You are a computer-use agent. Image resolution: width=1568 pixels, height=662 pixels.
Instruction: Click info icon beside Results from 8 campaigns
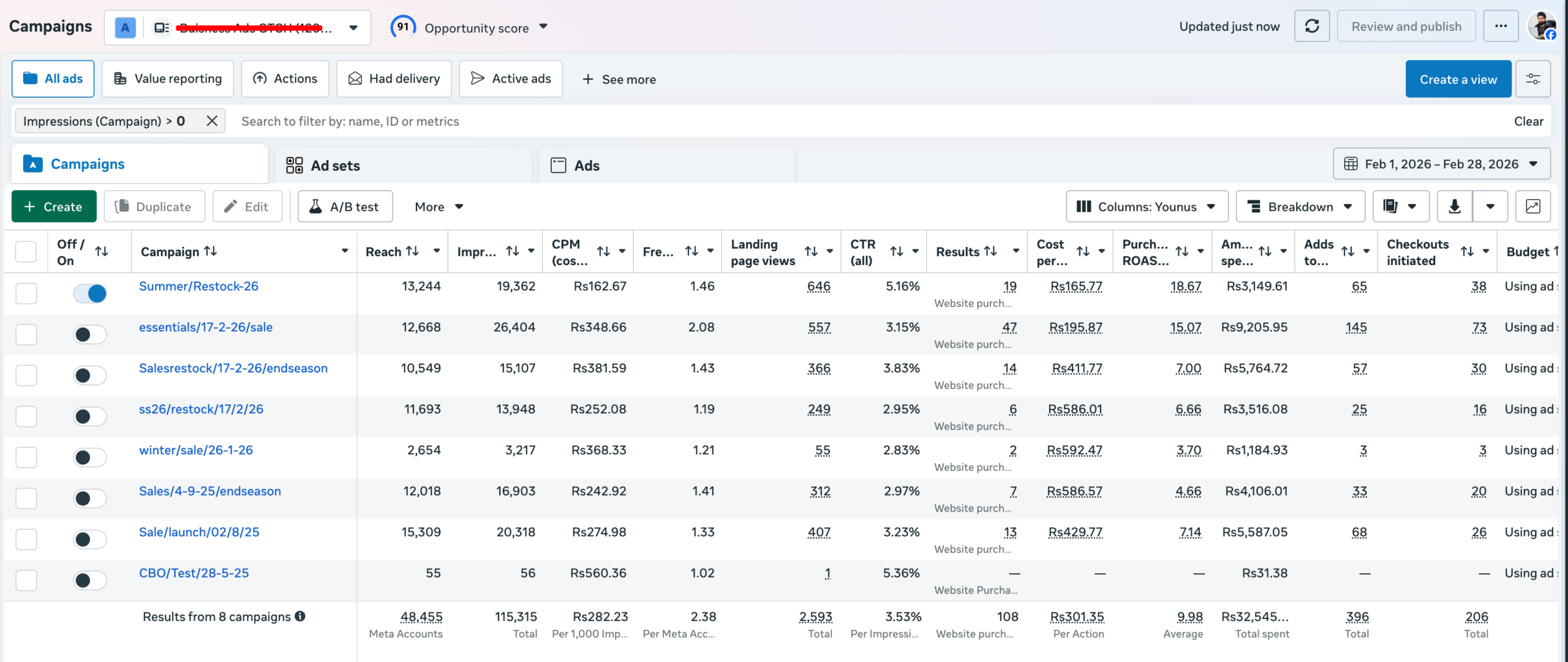(x=300, y=617)
